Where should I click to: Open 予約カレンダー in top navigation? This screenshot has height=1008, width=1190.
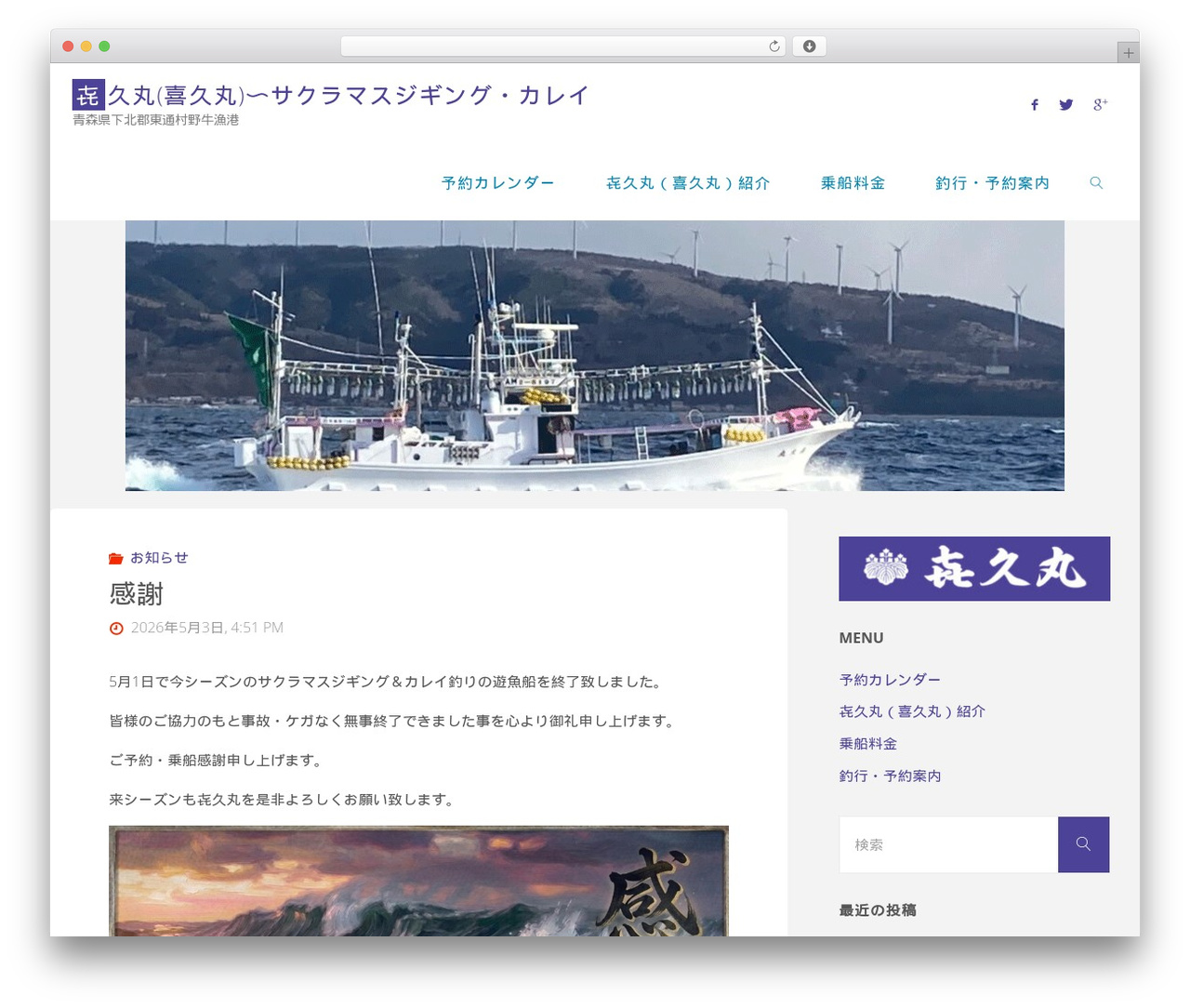(497, 183)
